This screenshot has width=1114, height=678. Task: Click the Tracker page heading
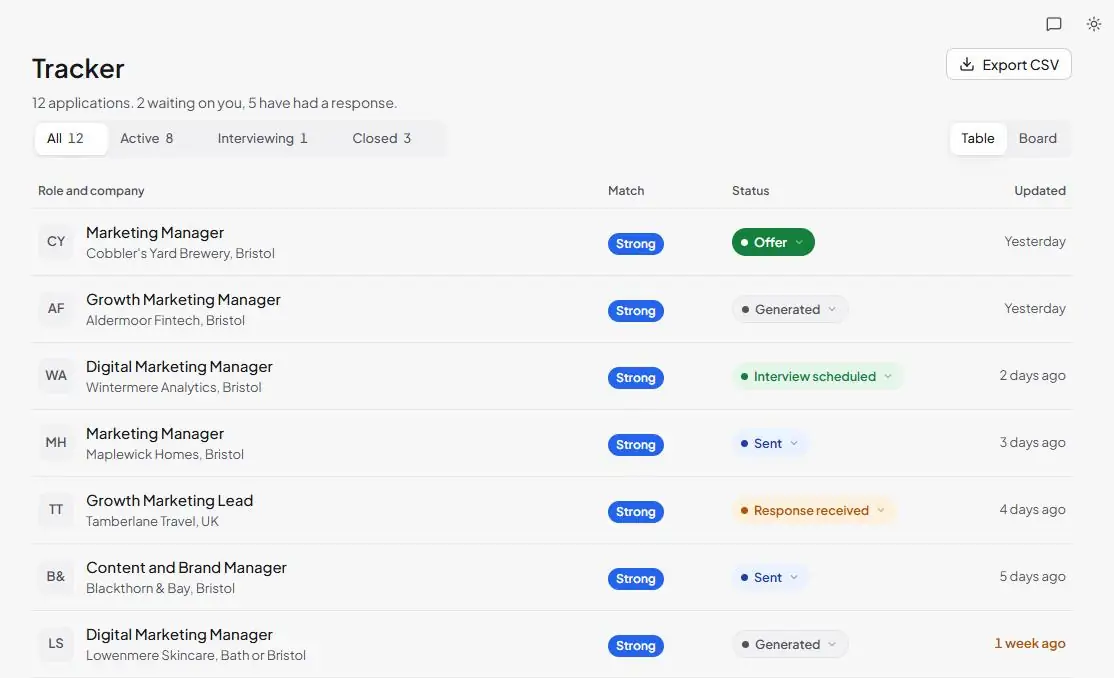coord(78,69)
